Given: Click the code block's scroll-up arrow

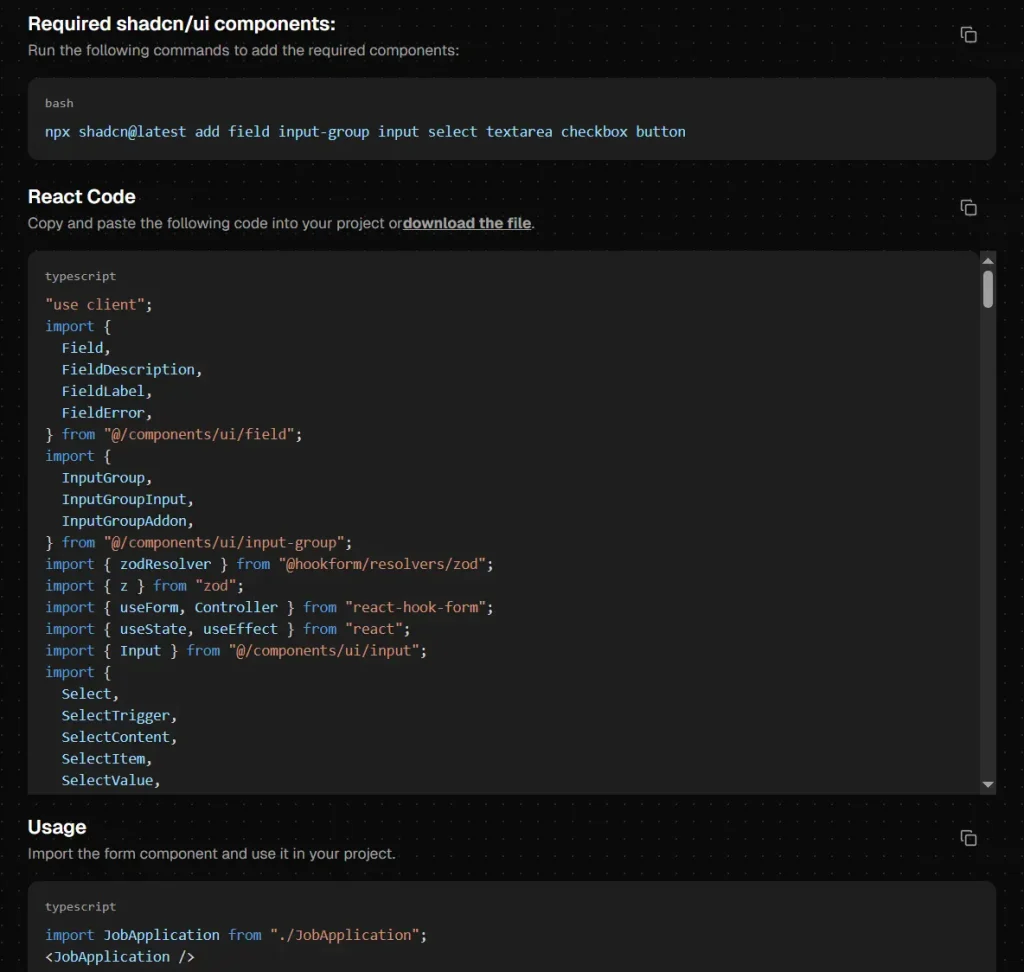Looking at the screenshot, I should click(x=988, y=262).
